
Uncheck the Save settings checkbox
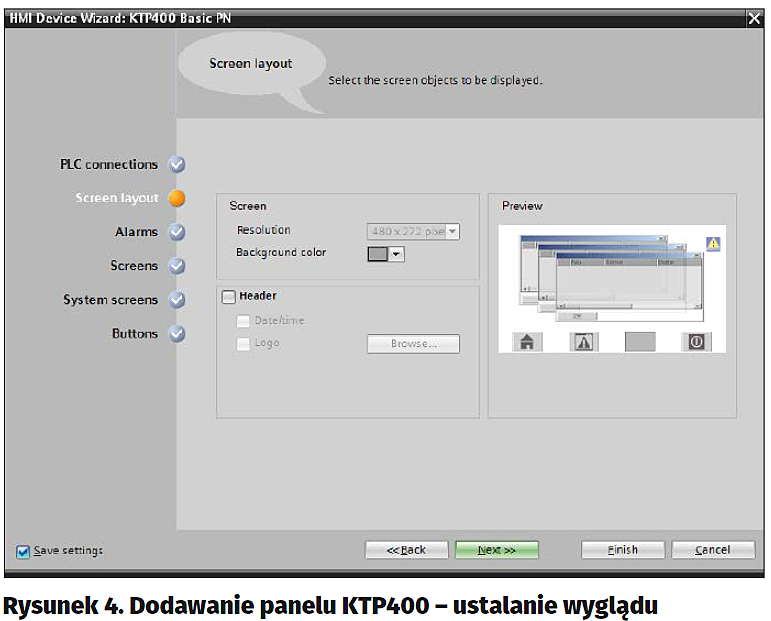click(23, 551)
